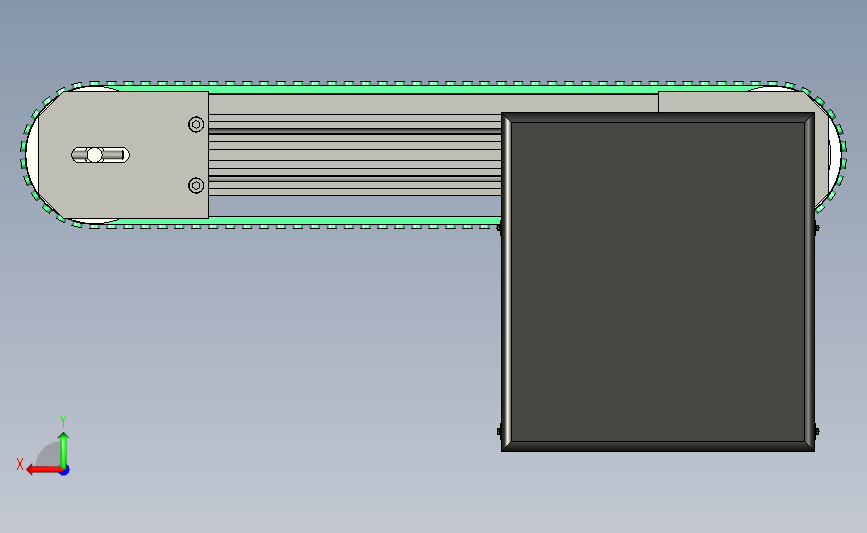
Task: Select the green belt bottom run
Action: point(310,221)
